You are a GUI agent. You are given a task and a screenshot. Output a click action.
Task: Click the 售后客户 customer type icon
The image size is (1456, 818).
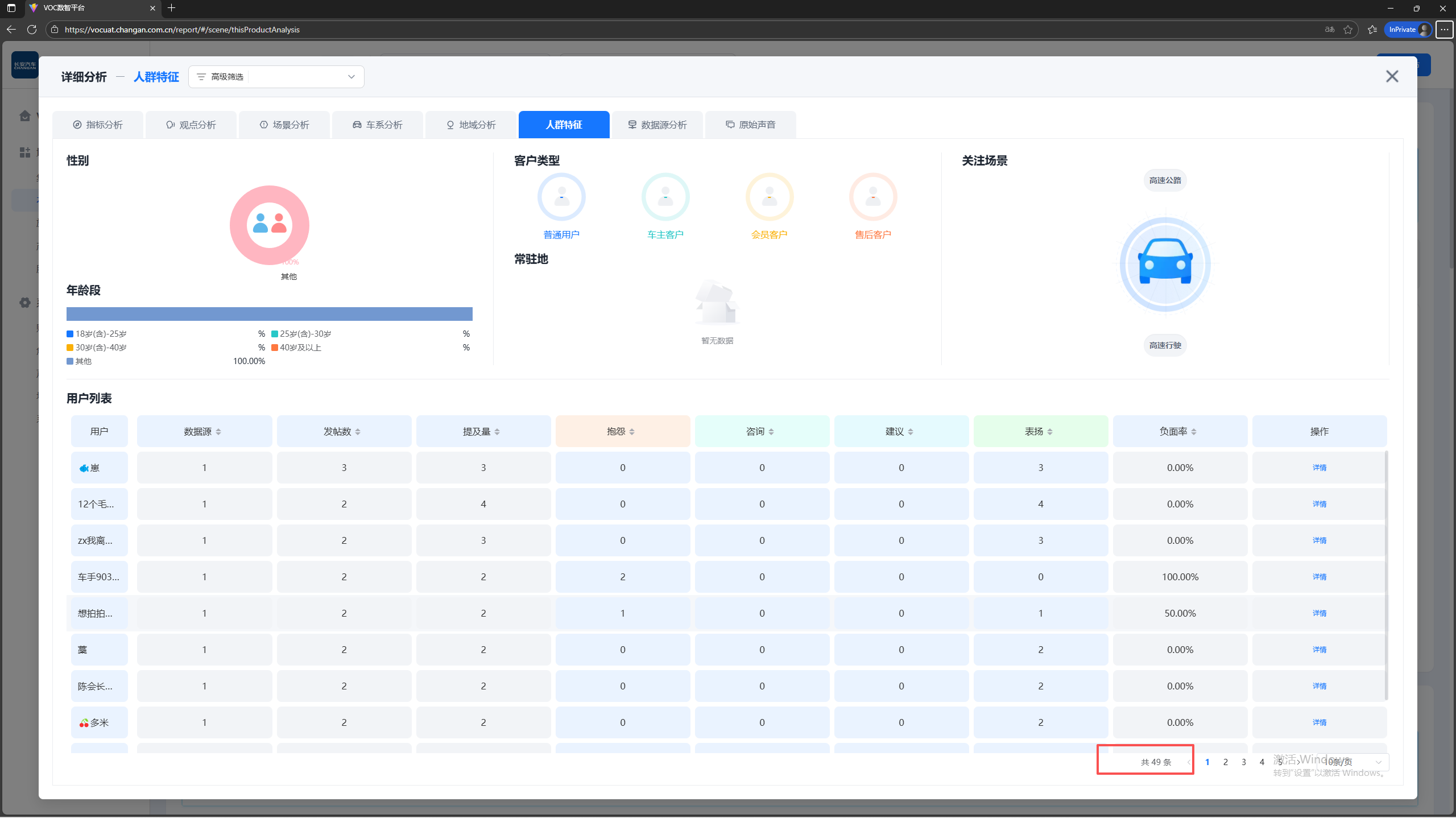[x=872, y=197]
